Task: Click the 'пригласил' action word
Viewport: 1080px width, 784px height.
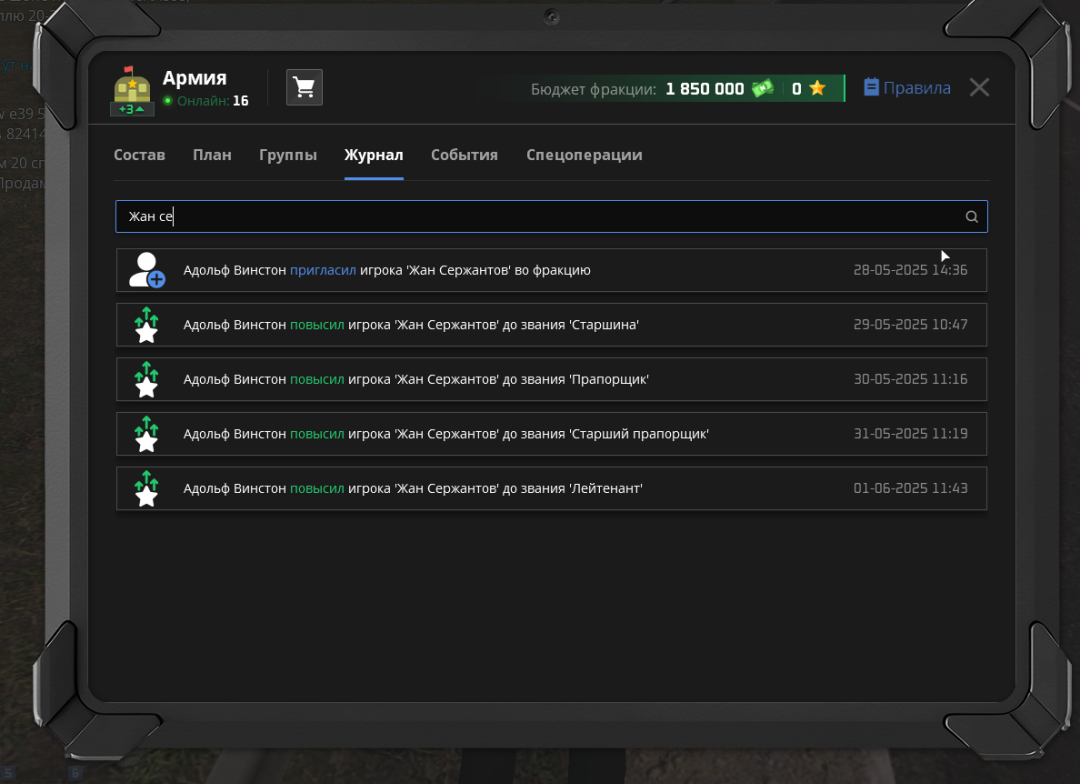Action: [323, 270]
